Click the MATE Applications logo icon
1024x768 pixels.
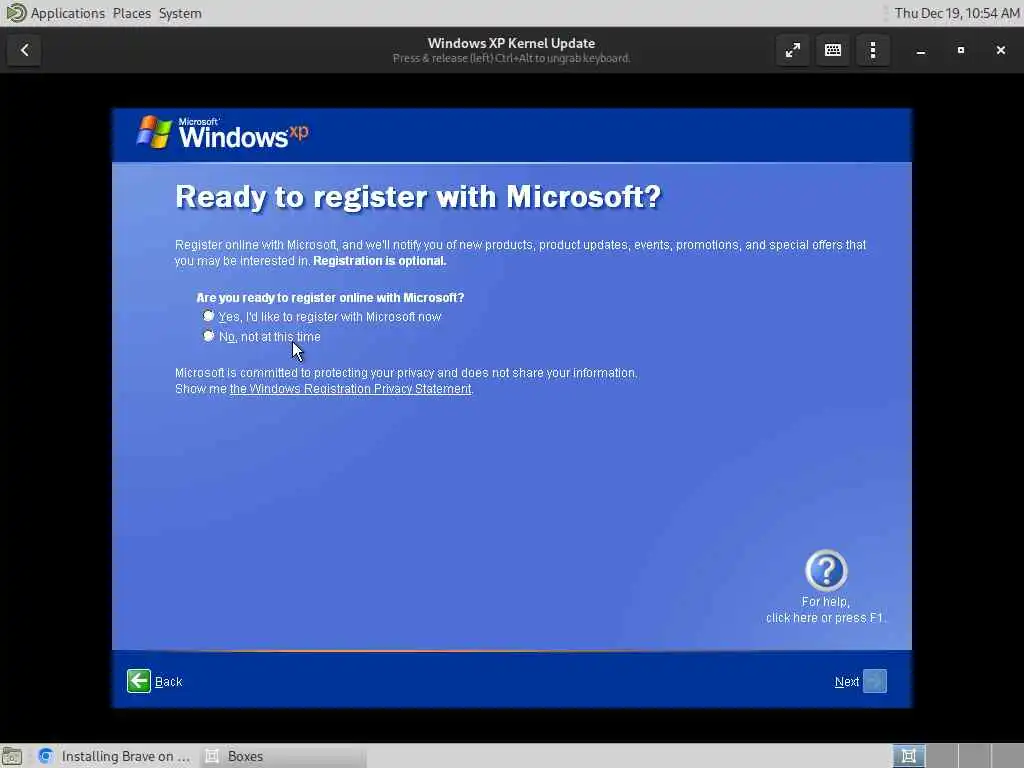pyautogui.click(x=16, y=12)
